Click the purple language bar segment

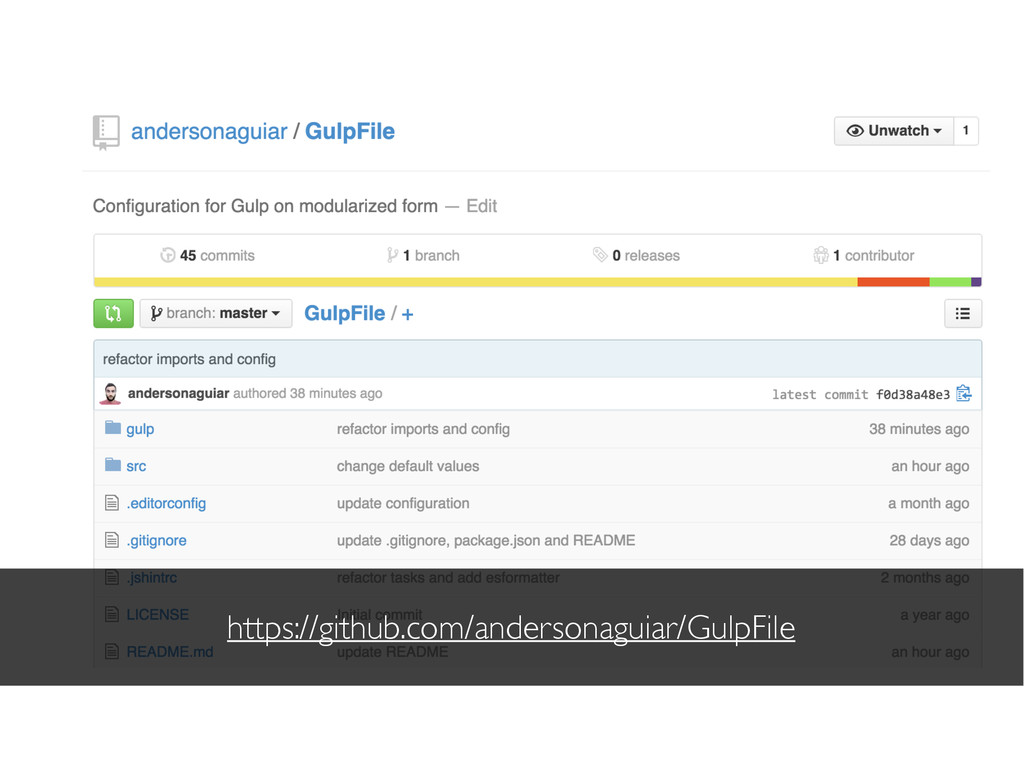tap(976, 282)
